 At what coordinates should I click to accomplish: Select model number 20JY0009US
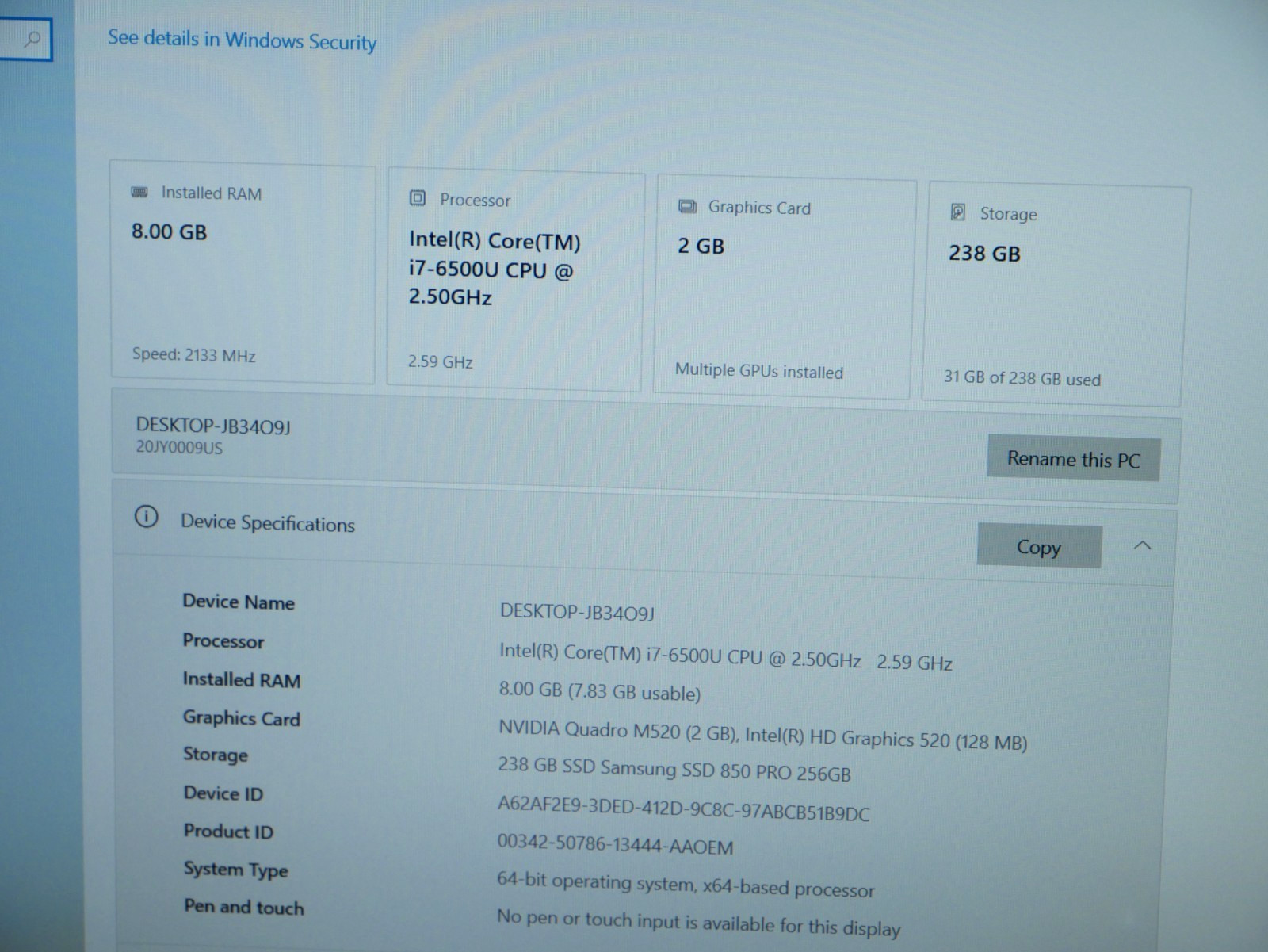point(179,447)
